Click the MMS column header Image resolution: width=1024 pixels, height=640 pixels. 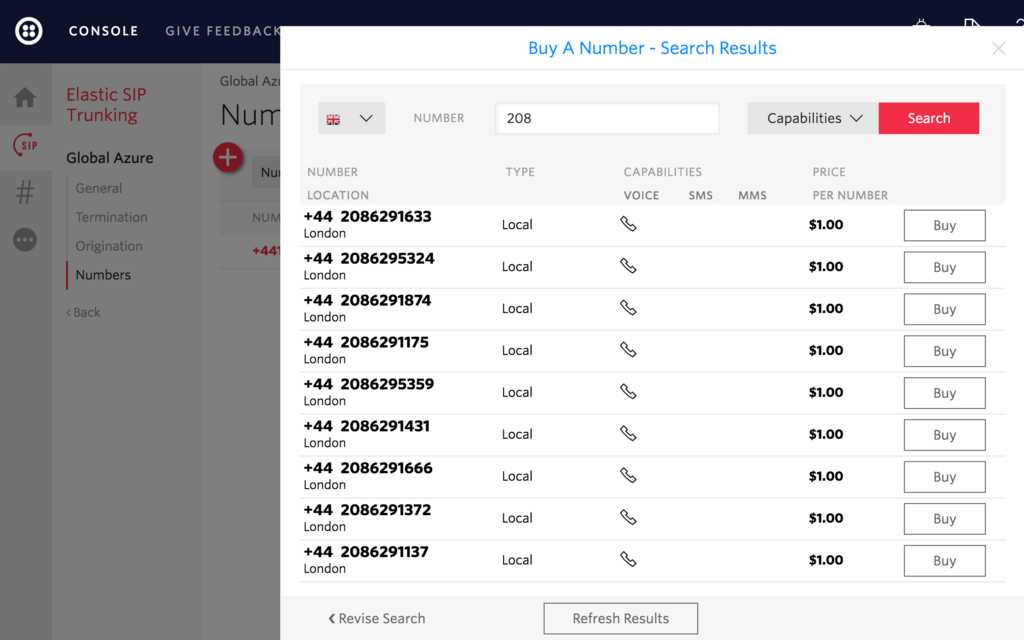[x=752, y=195]
